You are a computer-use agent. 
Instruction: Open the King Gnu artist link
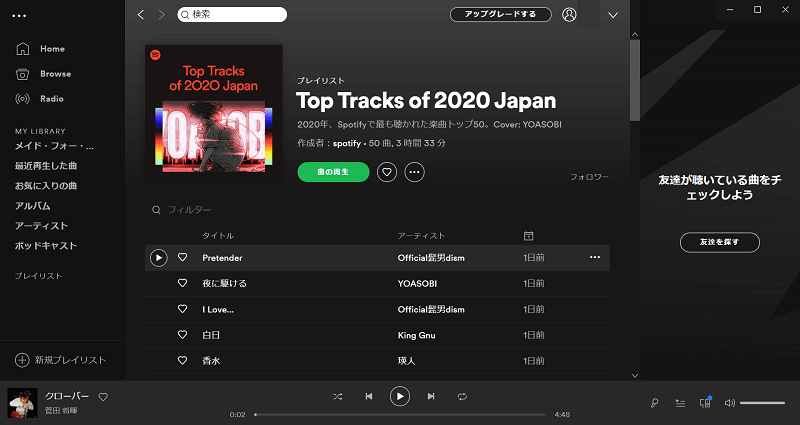tap(416, 335)
